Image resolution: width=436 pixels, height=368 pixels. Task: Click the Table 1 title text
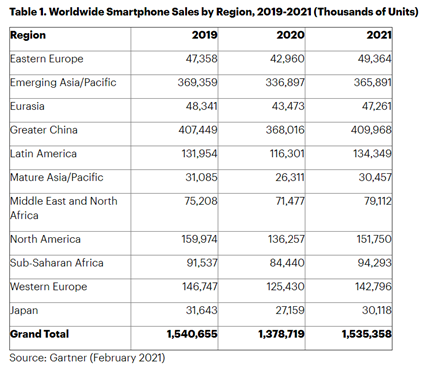214,12
